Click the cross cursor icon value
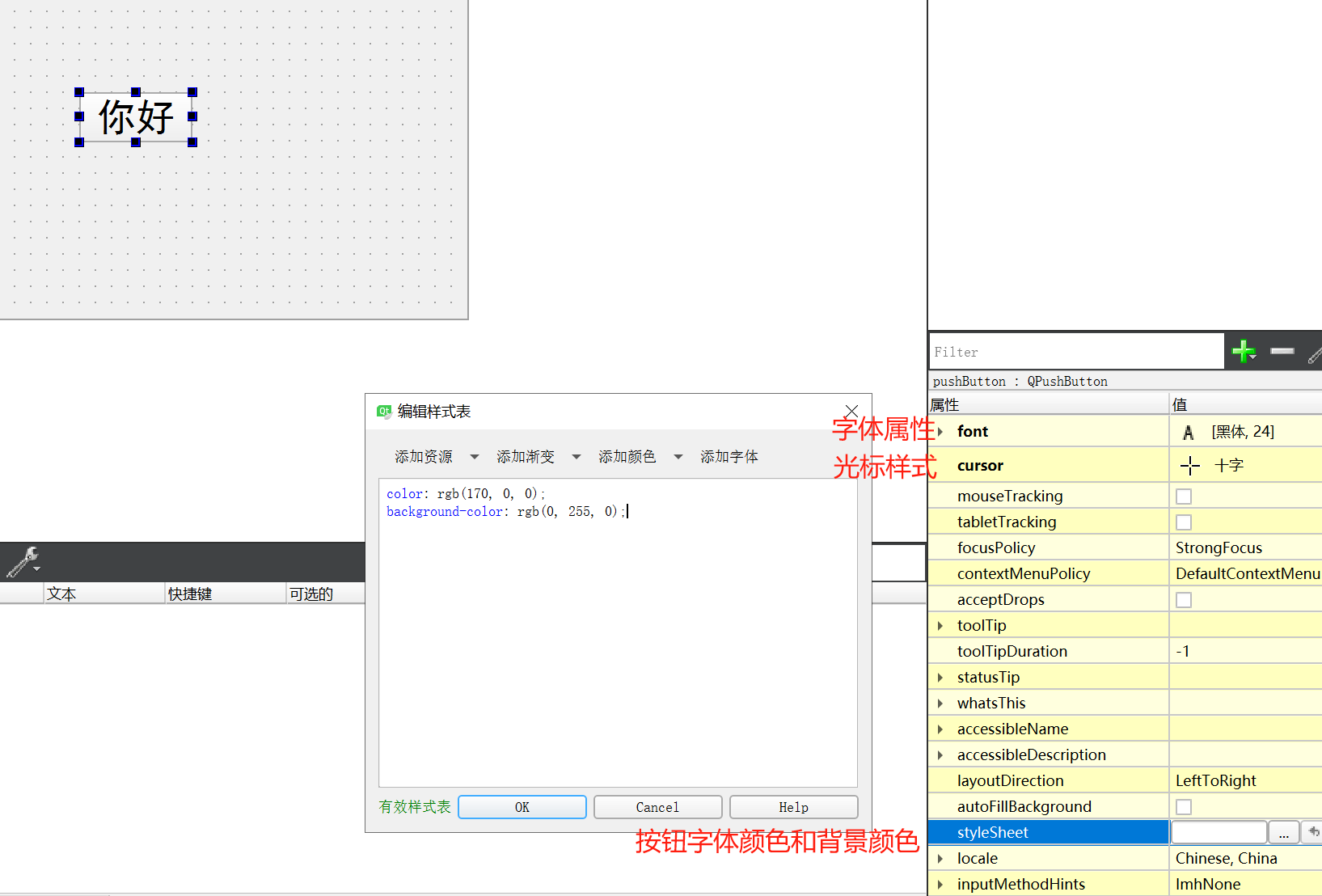Viewport: 1322px width, 896px height. tap(1189, 466)
